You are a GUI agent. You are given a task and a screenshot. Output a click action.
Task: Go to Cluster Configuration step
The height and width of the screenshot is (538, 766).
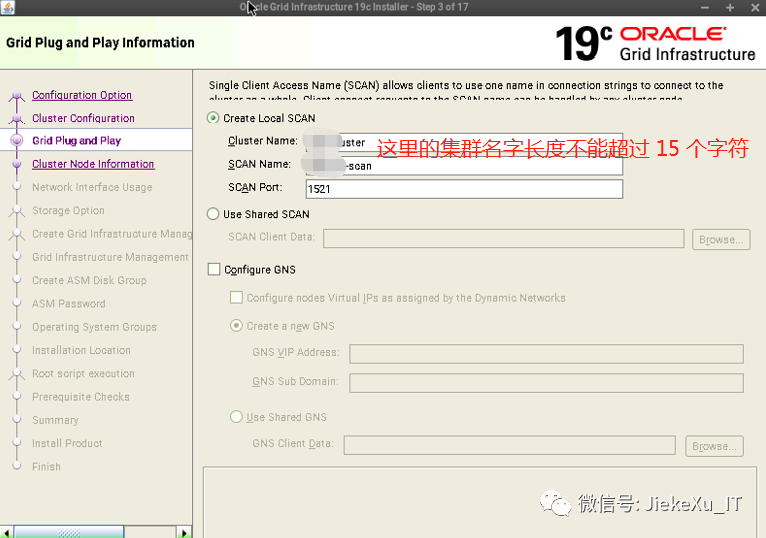(83, 118)
